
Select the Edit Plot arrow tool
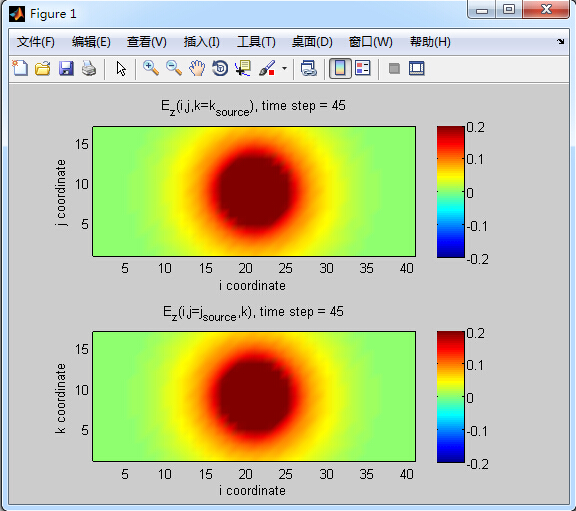pos(121,69)
